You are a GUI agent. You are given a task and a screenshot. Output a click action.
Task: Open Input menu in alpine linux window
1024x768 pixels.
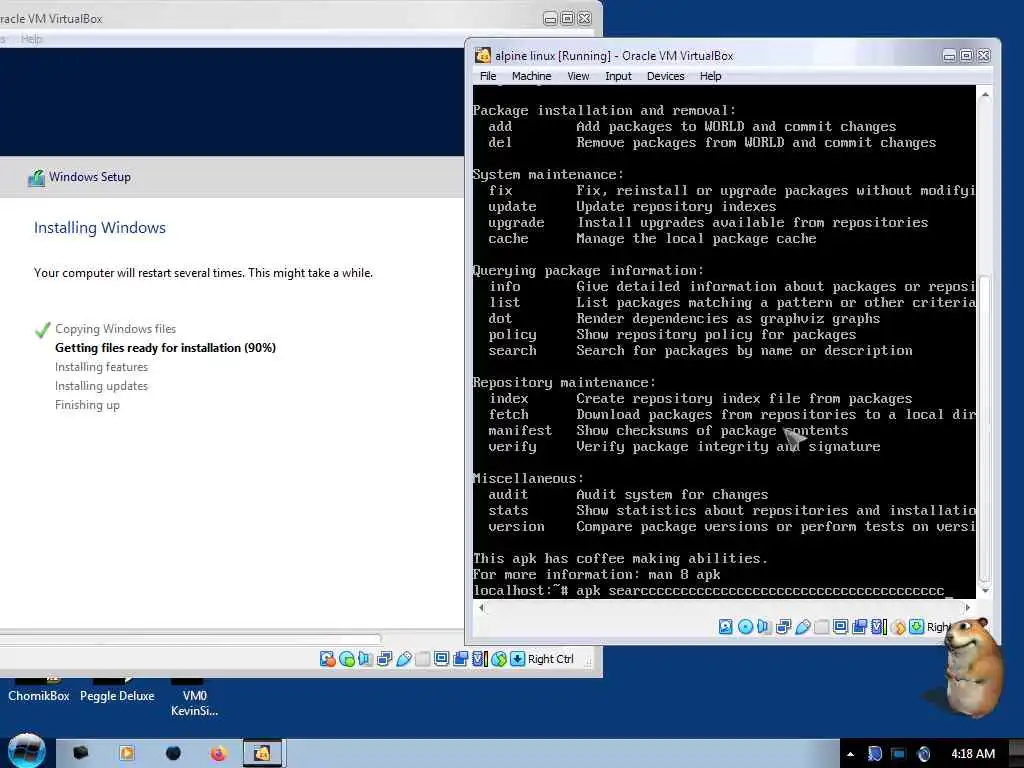point(618,76)
